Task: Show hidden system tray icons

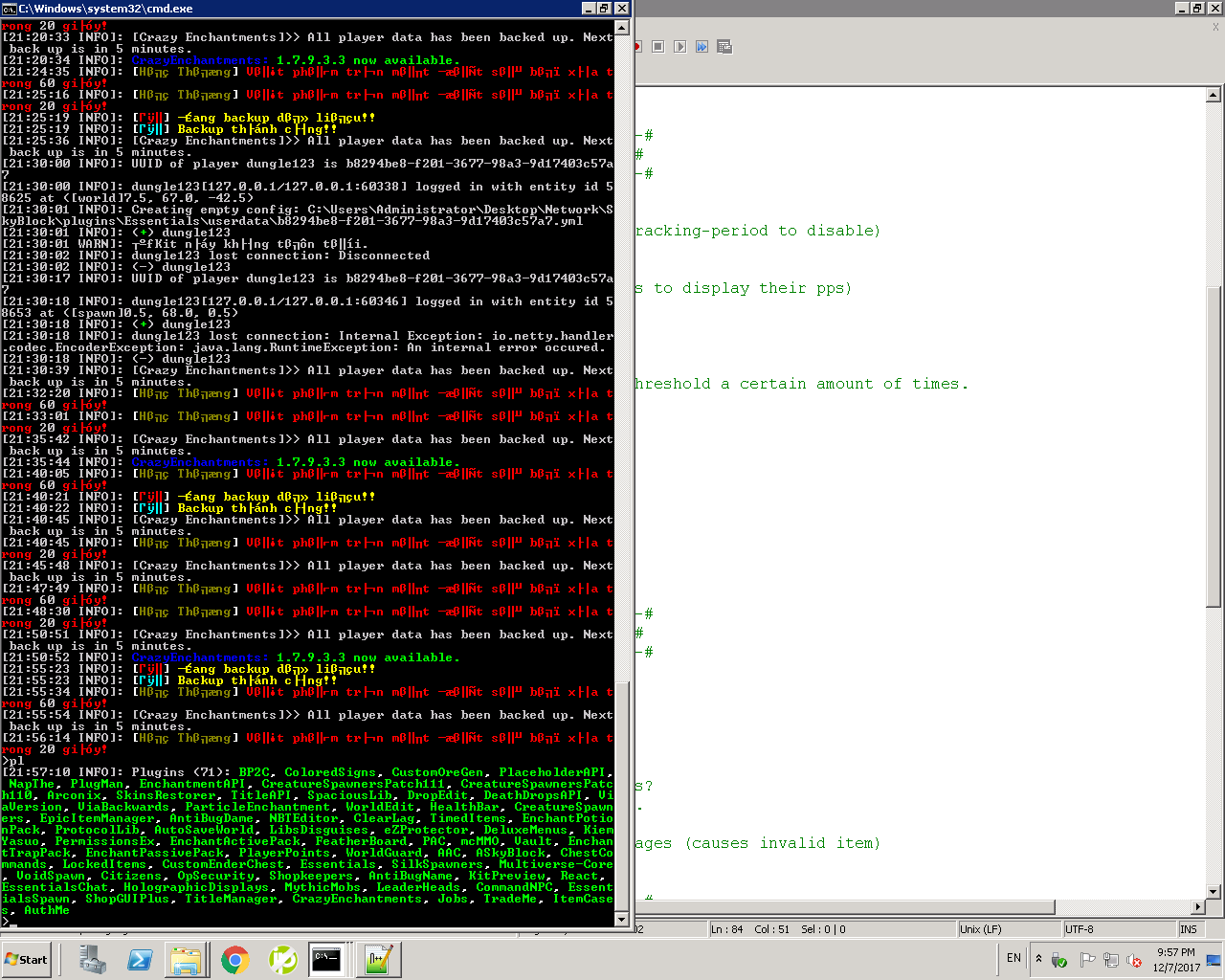Action: coord(1038,959)
